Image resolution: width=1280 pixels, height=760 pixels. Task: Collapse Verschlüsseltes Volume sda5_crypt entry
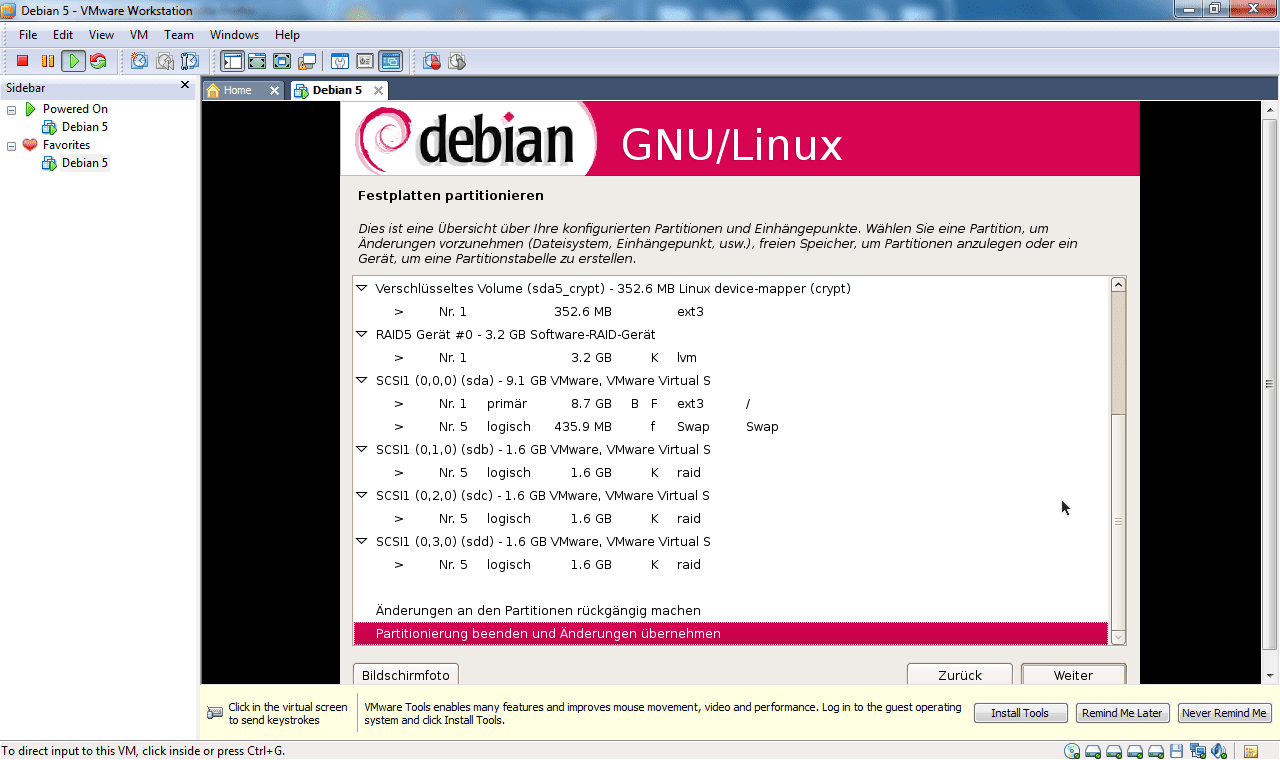click(361, 288)
